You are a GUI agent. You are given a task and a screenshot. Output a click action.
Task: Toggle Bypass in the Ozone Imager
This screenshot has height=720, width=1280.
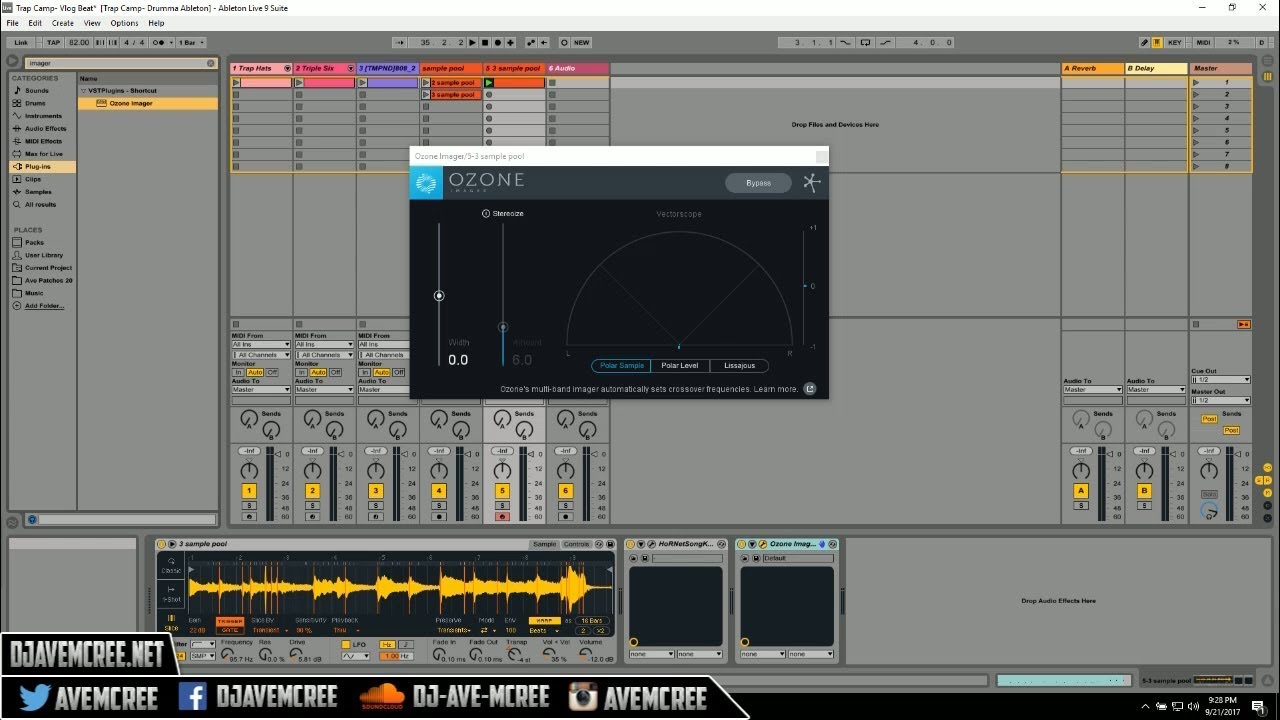pyautogui.click(x=758, y=182)
